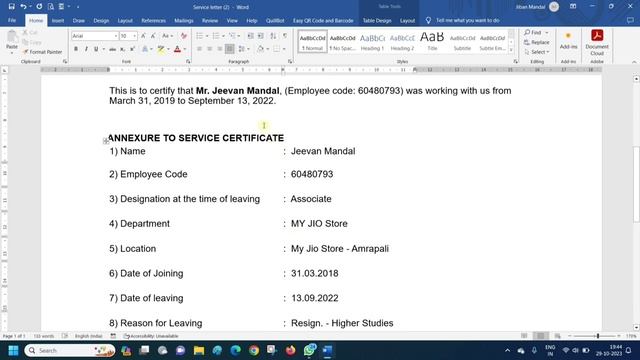This screenshot has height=360, width=640.
Task: Adjust the zoom slider in status bar
Action: pyautogui.click(x=598, y=336)
